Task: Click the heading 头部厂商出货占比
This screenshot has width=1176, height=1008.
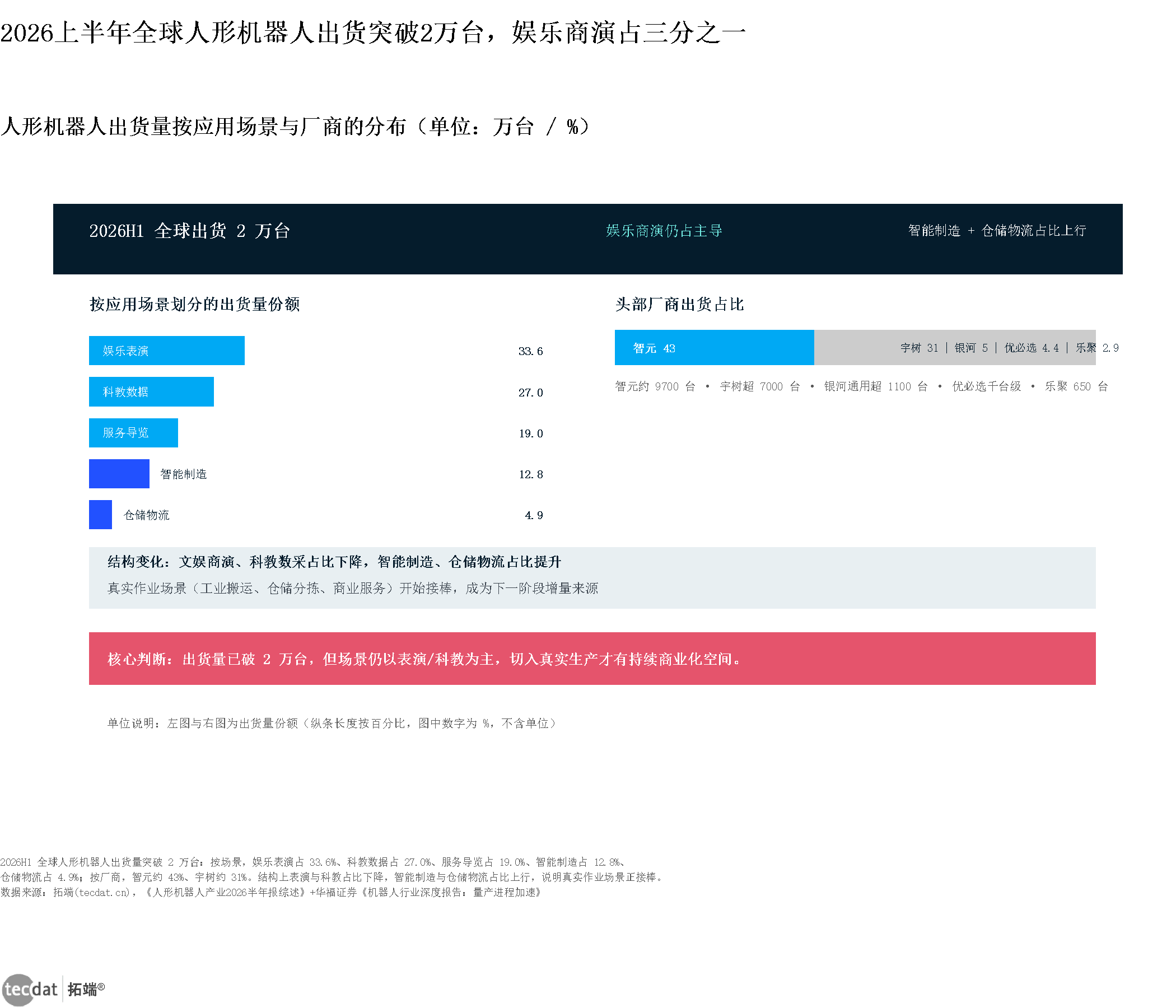Action: 679,304
